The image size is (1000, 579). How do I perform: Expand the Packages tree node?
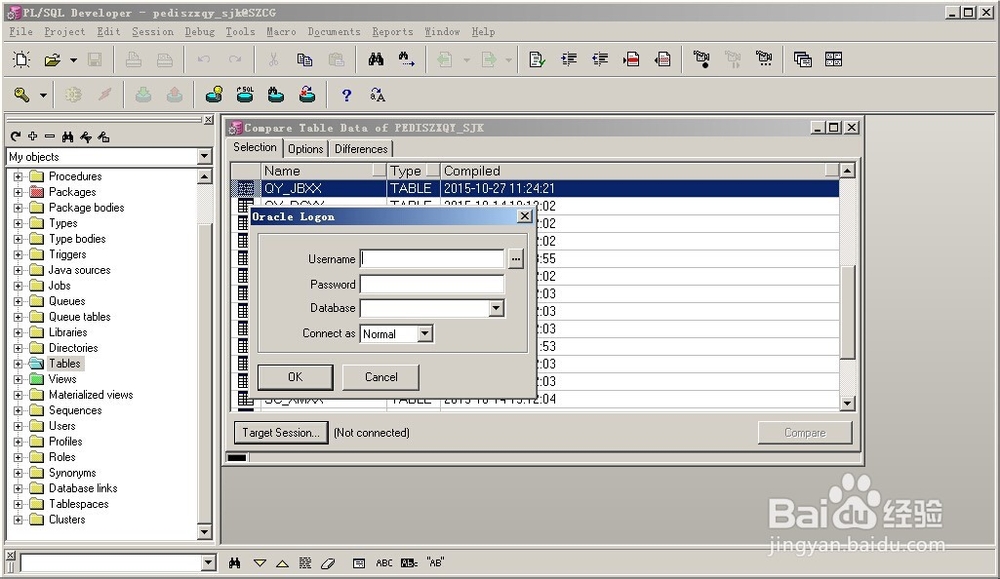tap(18, 192)
